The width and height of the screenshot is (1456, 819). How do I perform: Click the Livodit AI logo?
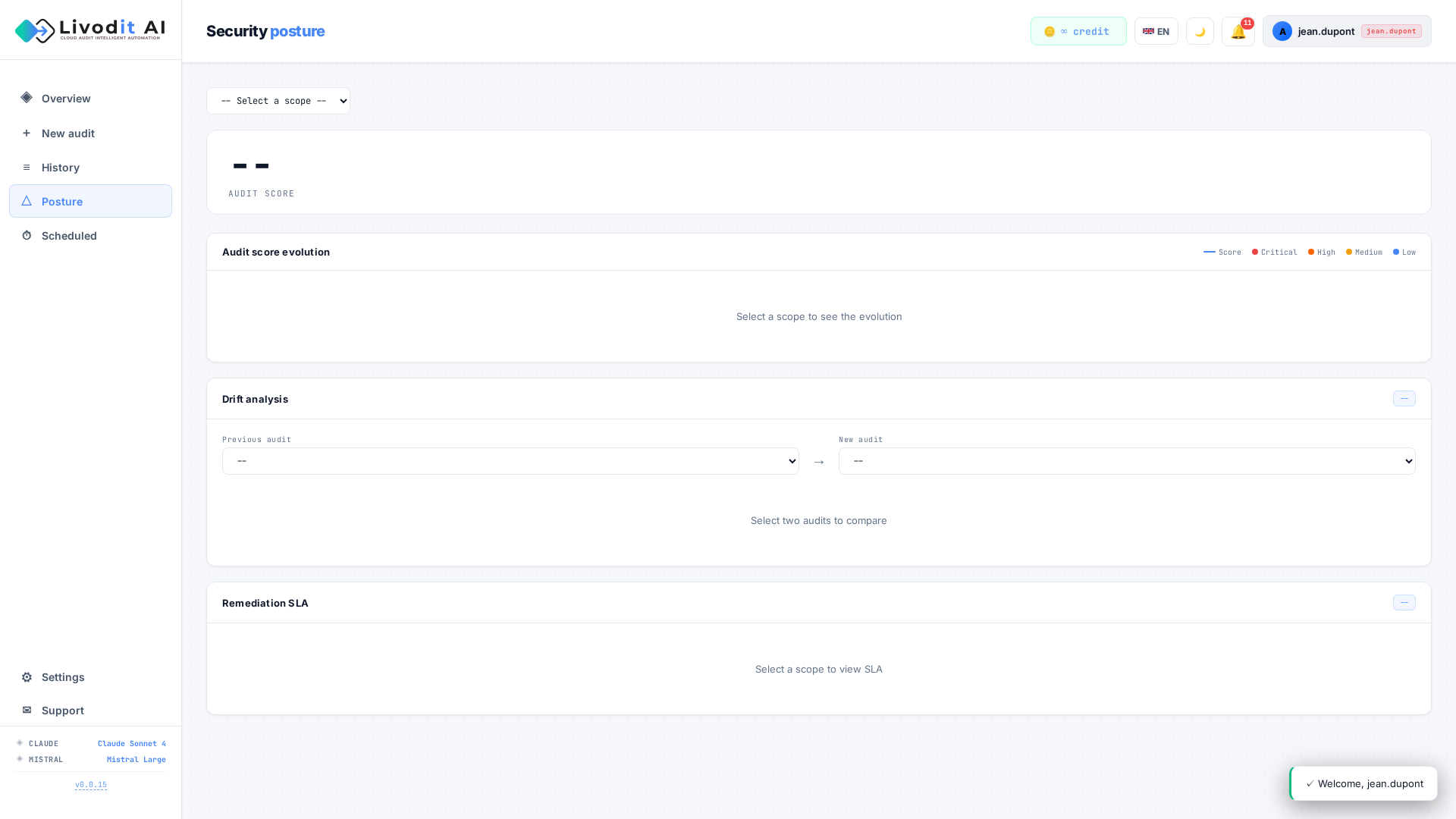[90, 30]
